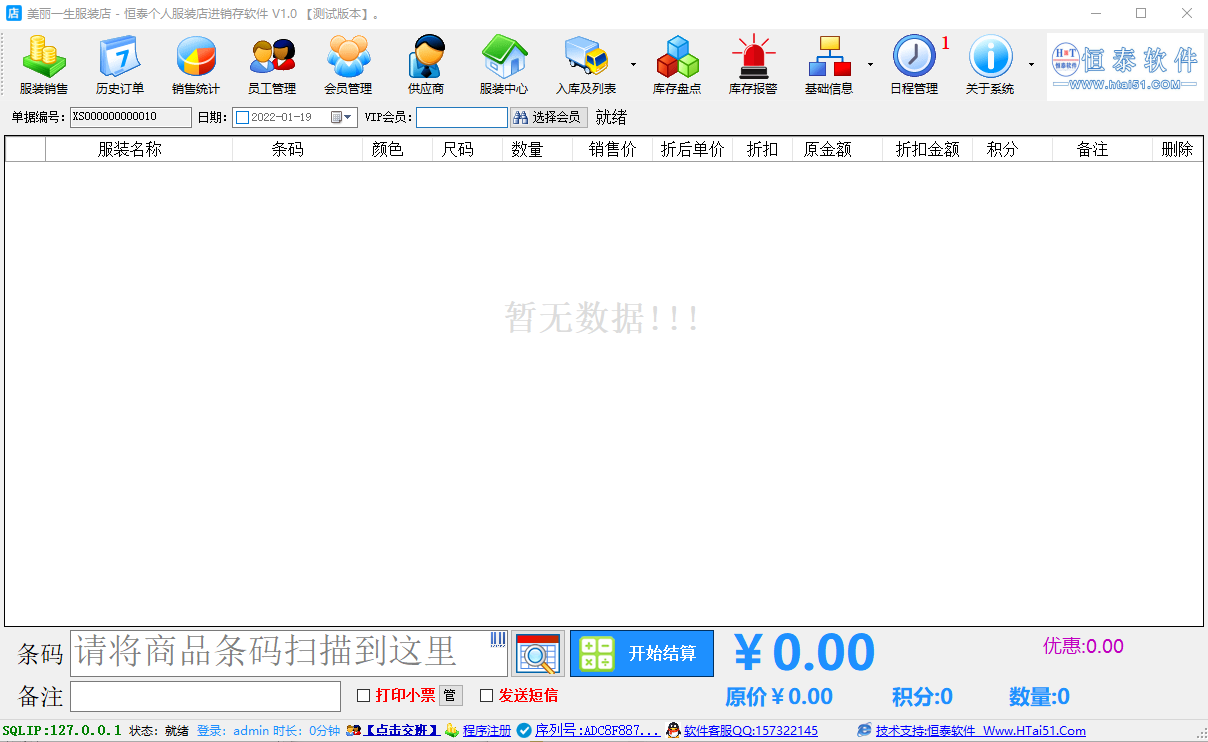
Task: Open 员工管理 staff management
Action: (272, 66)
